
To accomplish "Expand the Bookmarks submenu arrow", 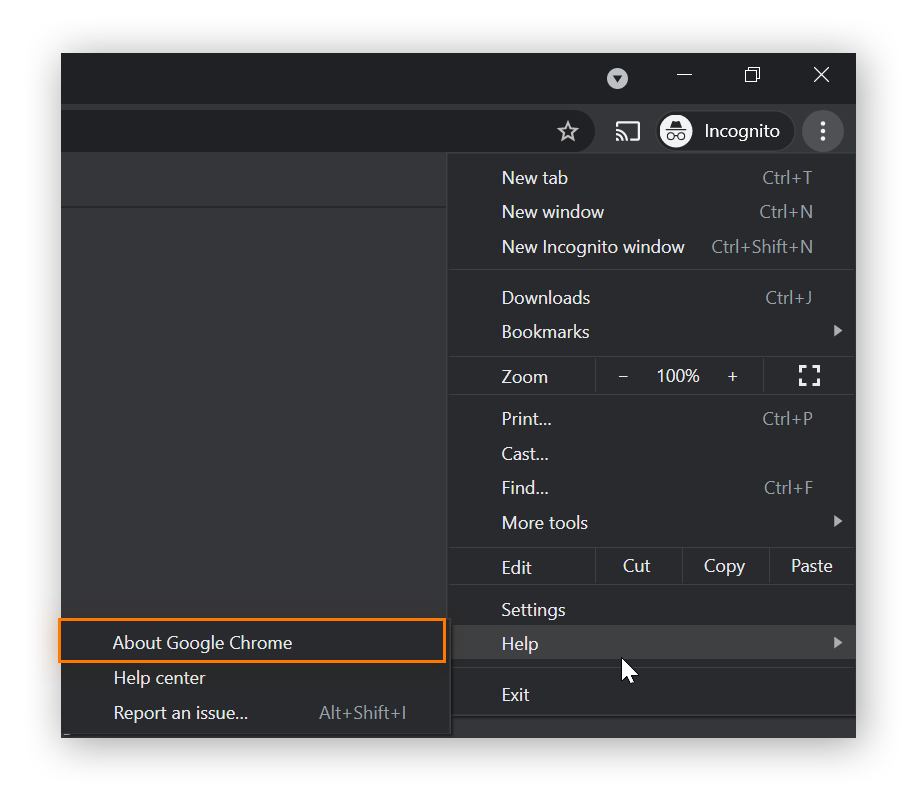I will (838, 331).
